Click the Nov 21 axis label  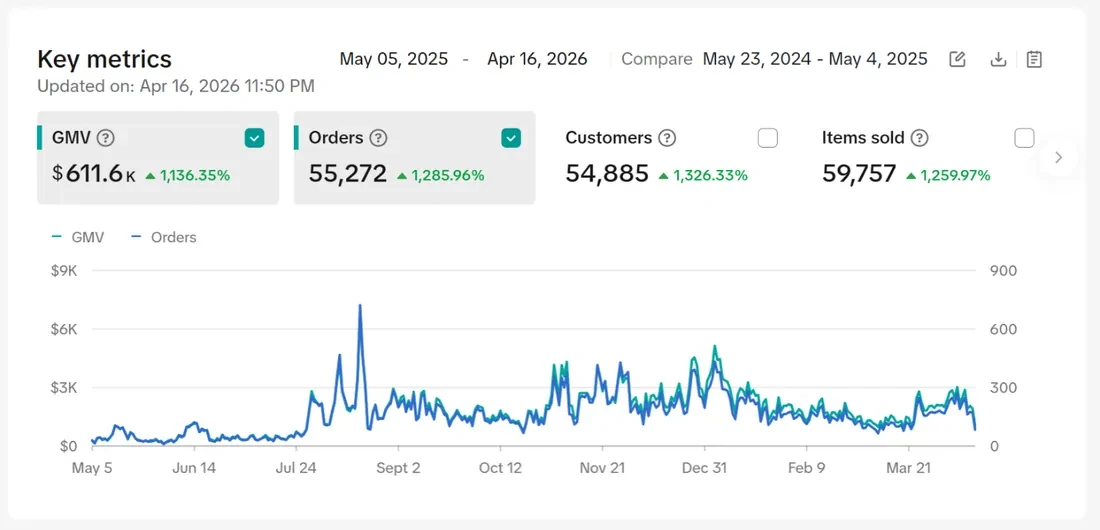click(603, 468)
